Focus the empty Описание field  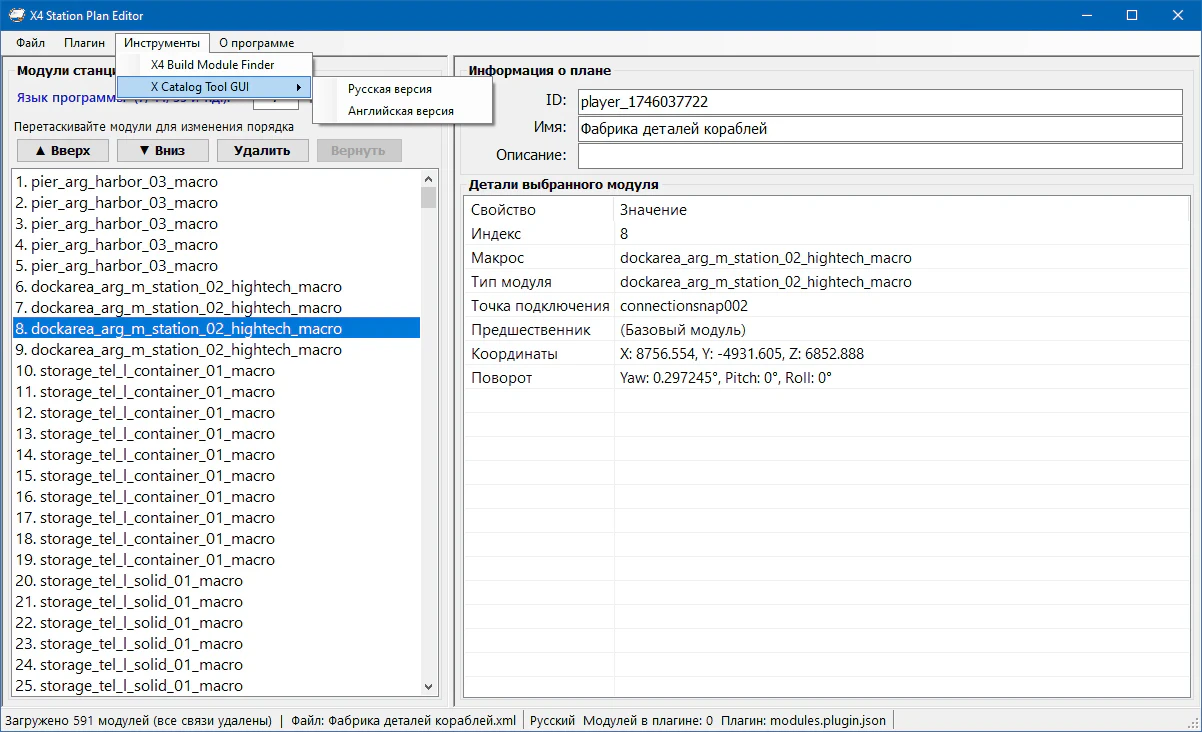point(879,156)
